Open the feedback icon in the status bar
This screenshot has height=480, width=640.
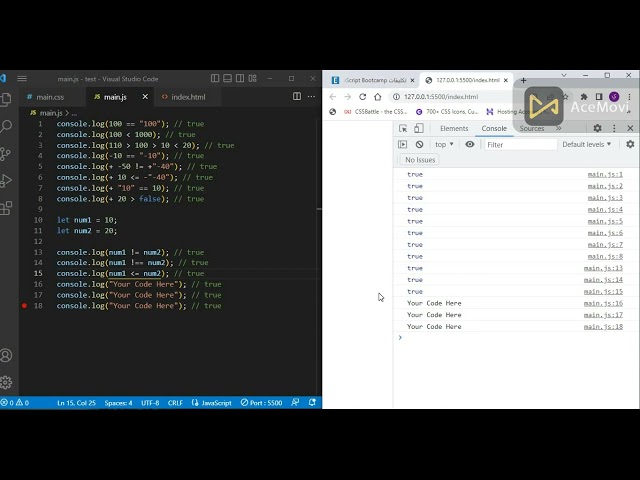coord(295,403)
